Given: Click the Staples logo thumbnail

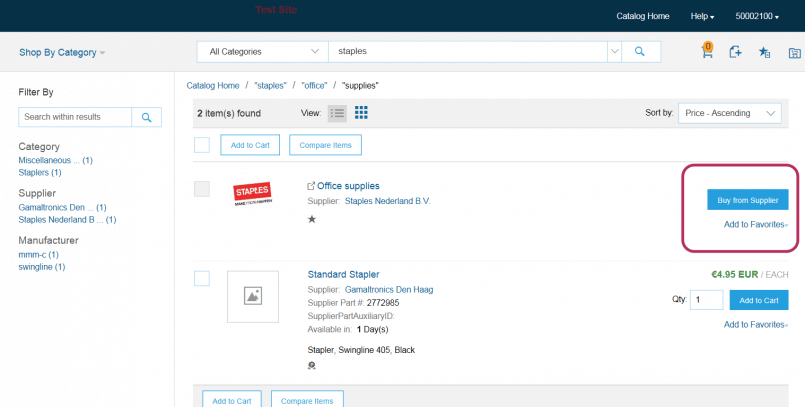Looking at the screenshot, I should pyautogui.click(x=253, y=193).
